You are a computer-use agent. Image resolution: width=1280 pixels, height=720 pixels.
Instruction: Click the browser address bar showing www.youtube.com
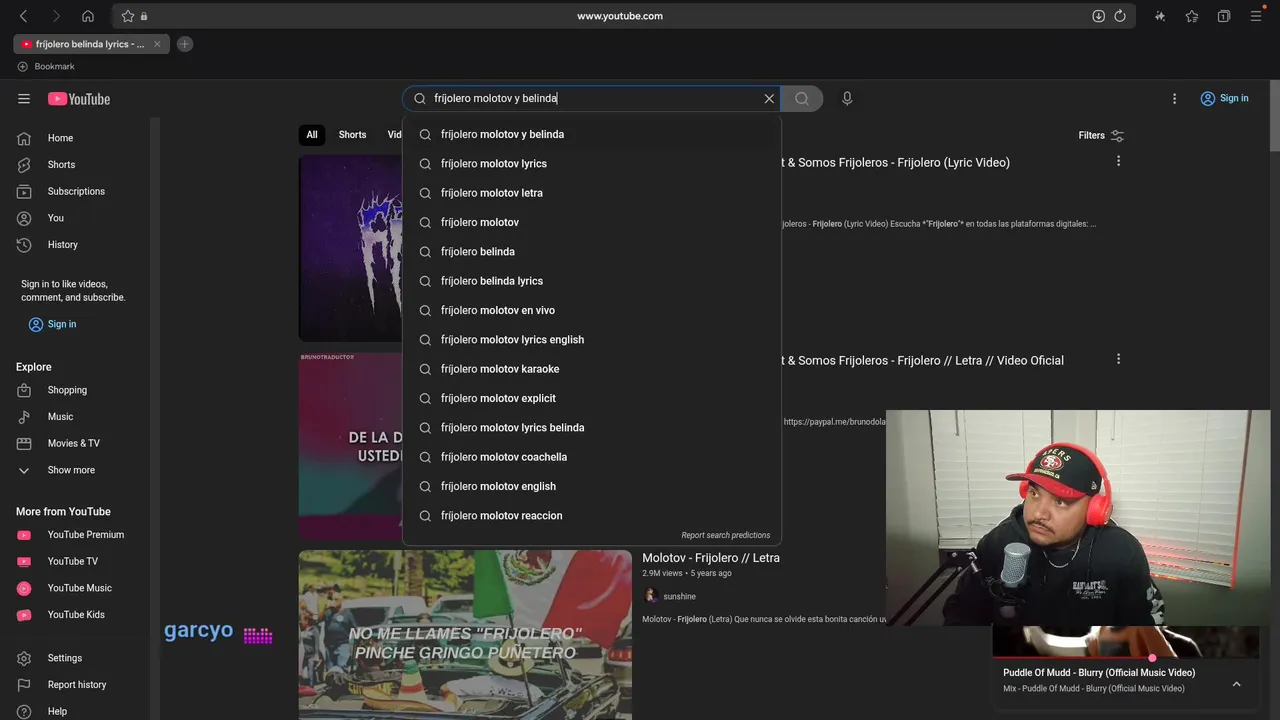[x=619, y=16]
